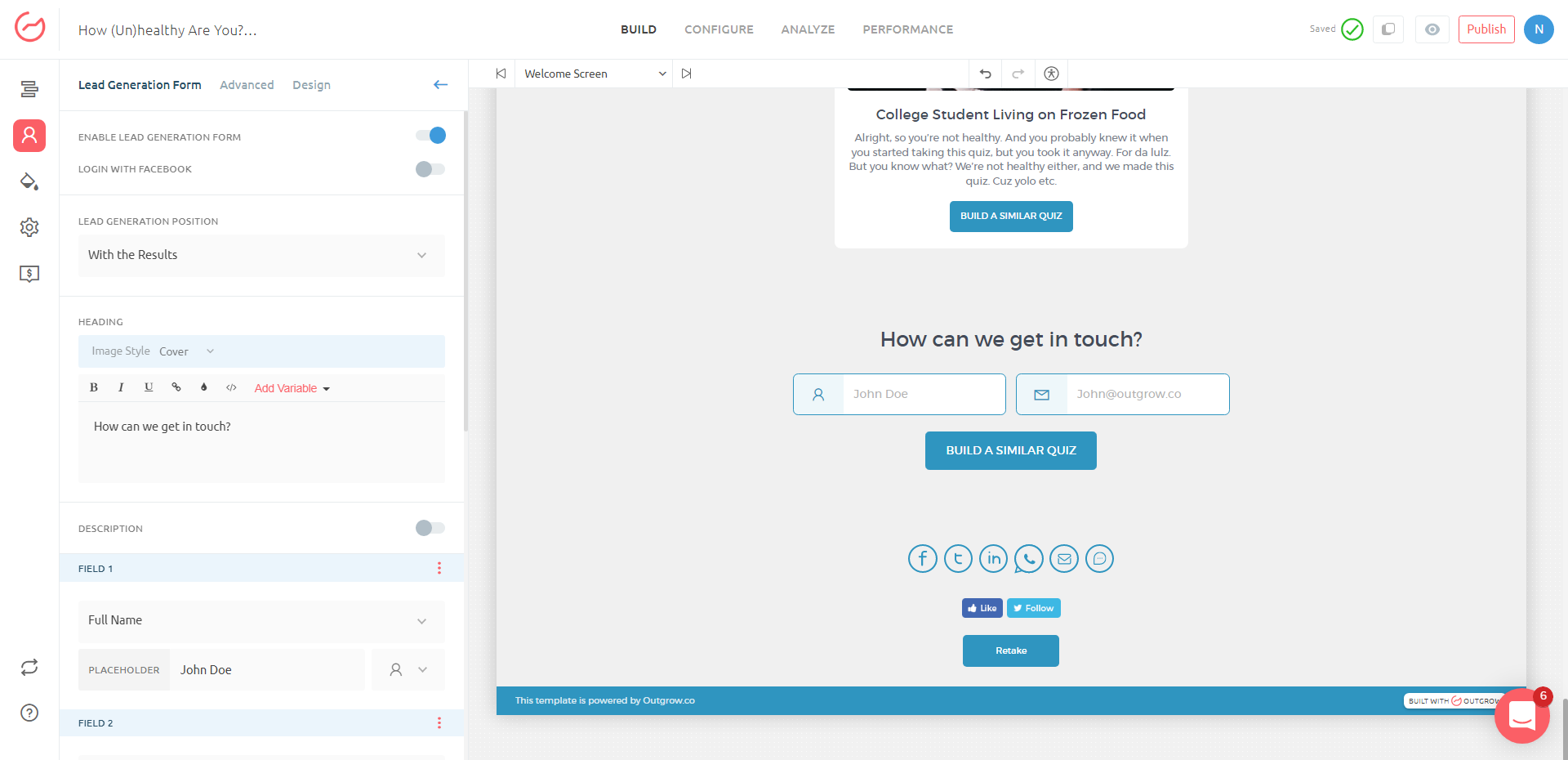Click the undo arrow
Screen dimensions: 1568x760
986,74
